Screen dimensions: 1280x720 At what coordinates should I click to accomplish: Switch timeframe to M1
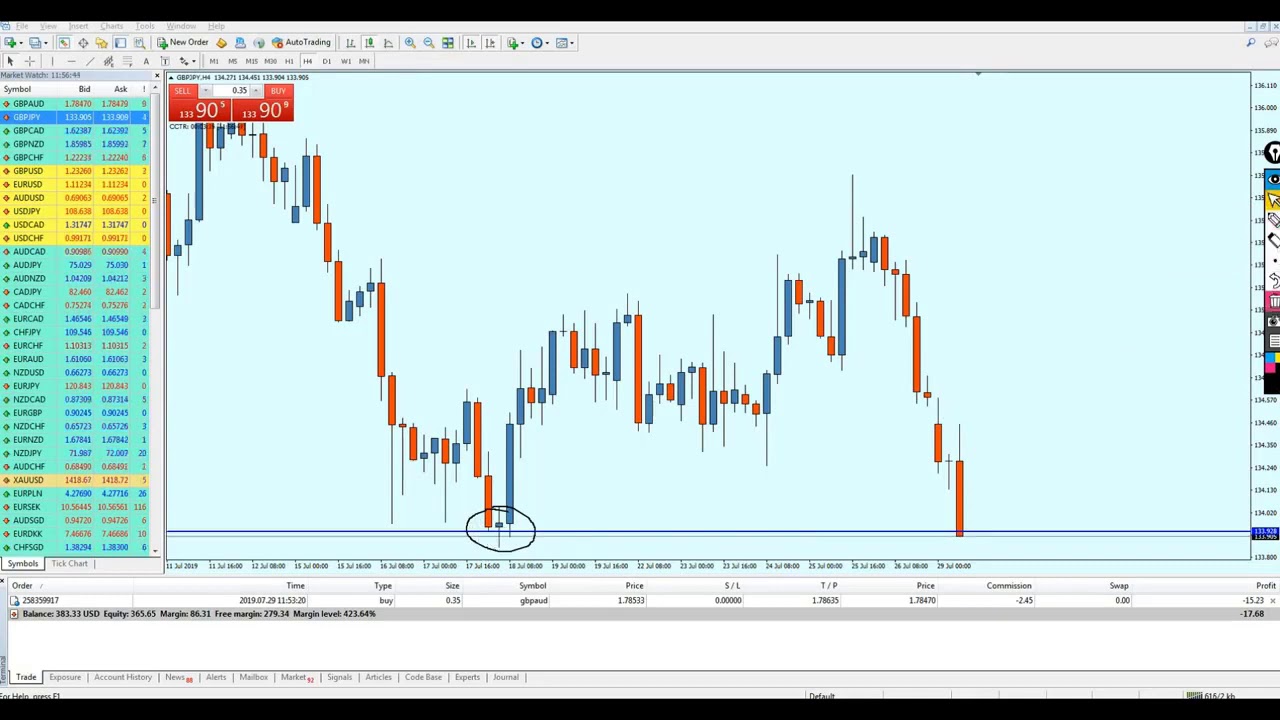[x=214, y=61]
